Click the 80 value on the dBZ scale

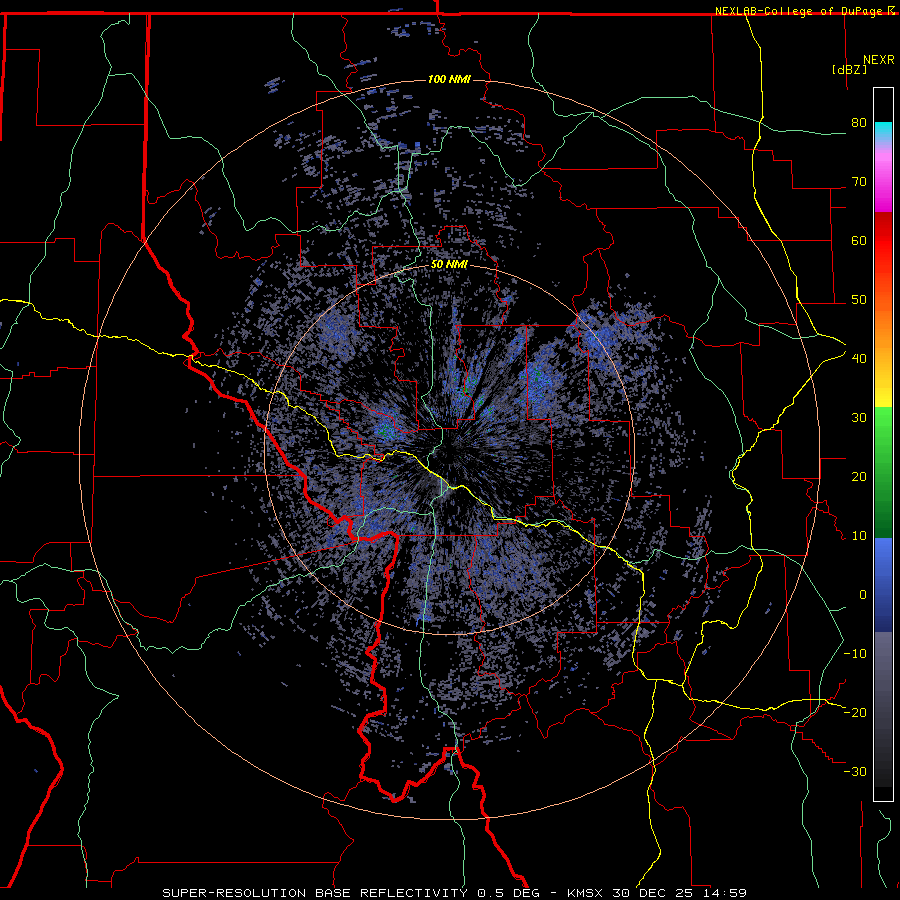coord(859,123)
